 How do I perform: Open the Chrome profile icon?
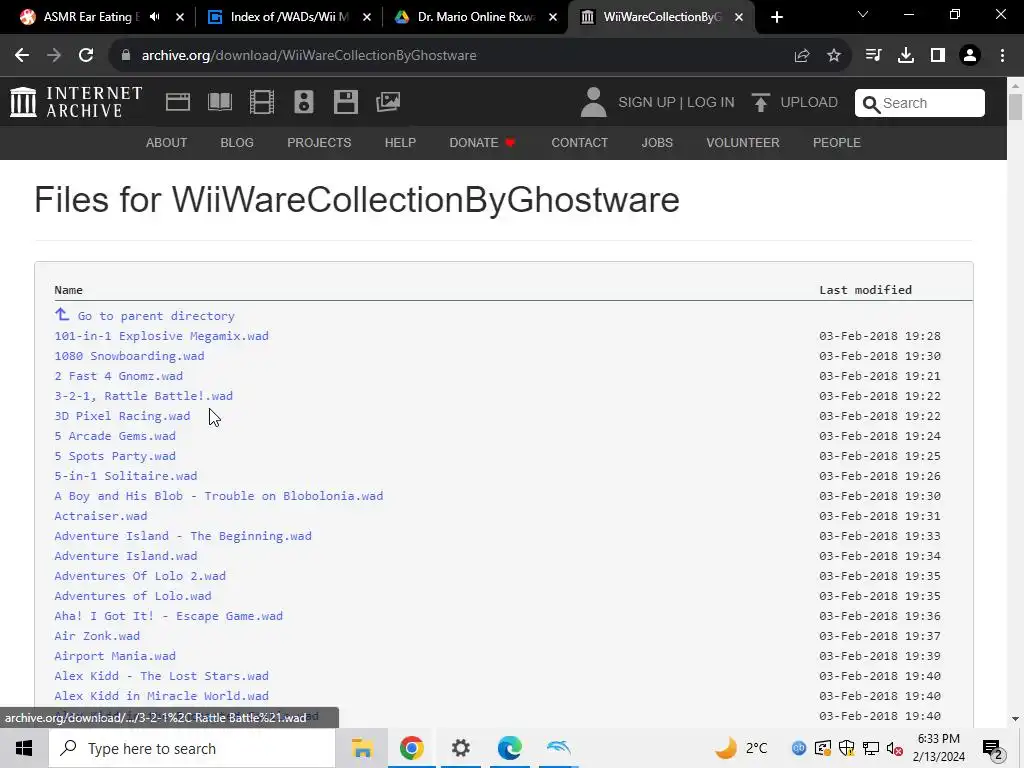pyautogui.click(x=970, y=56)
